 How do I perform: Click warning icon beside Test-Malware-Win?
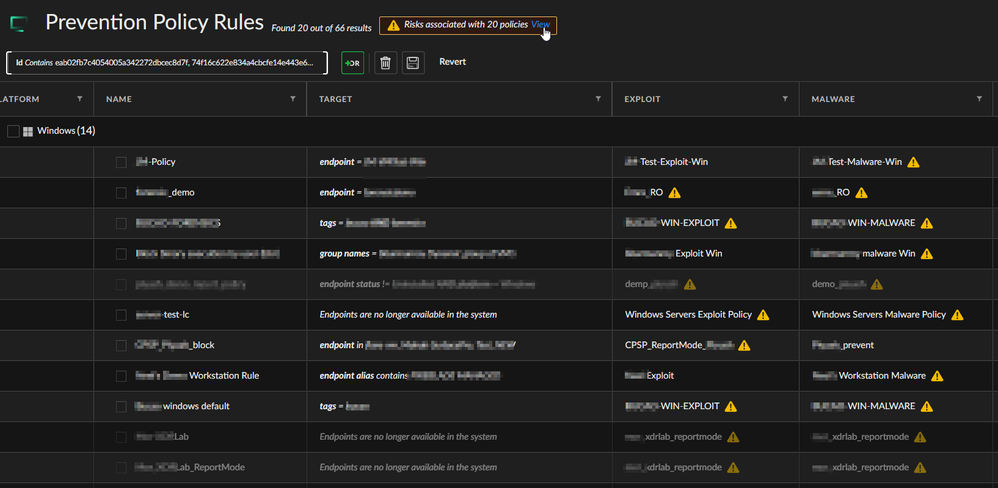(x=913, y=162)
